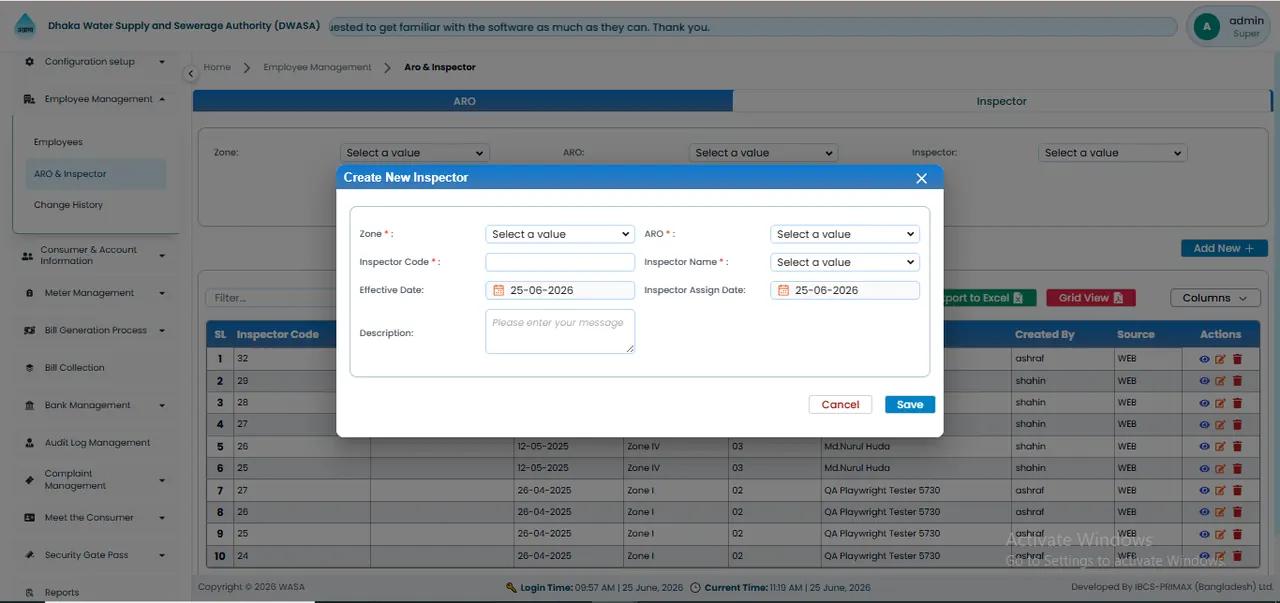Open the Inspector Assign Date calendar icon
The width and height of the screenshot is (1280, 603).
tap(784, 290)
